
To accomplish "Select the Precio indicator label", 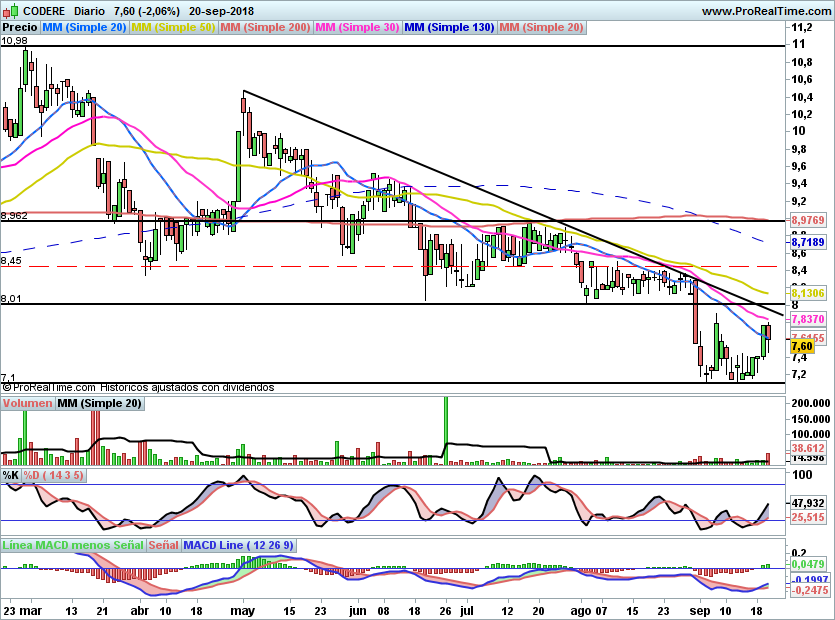I will 20,28.
